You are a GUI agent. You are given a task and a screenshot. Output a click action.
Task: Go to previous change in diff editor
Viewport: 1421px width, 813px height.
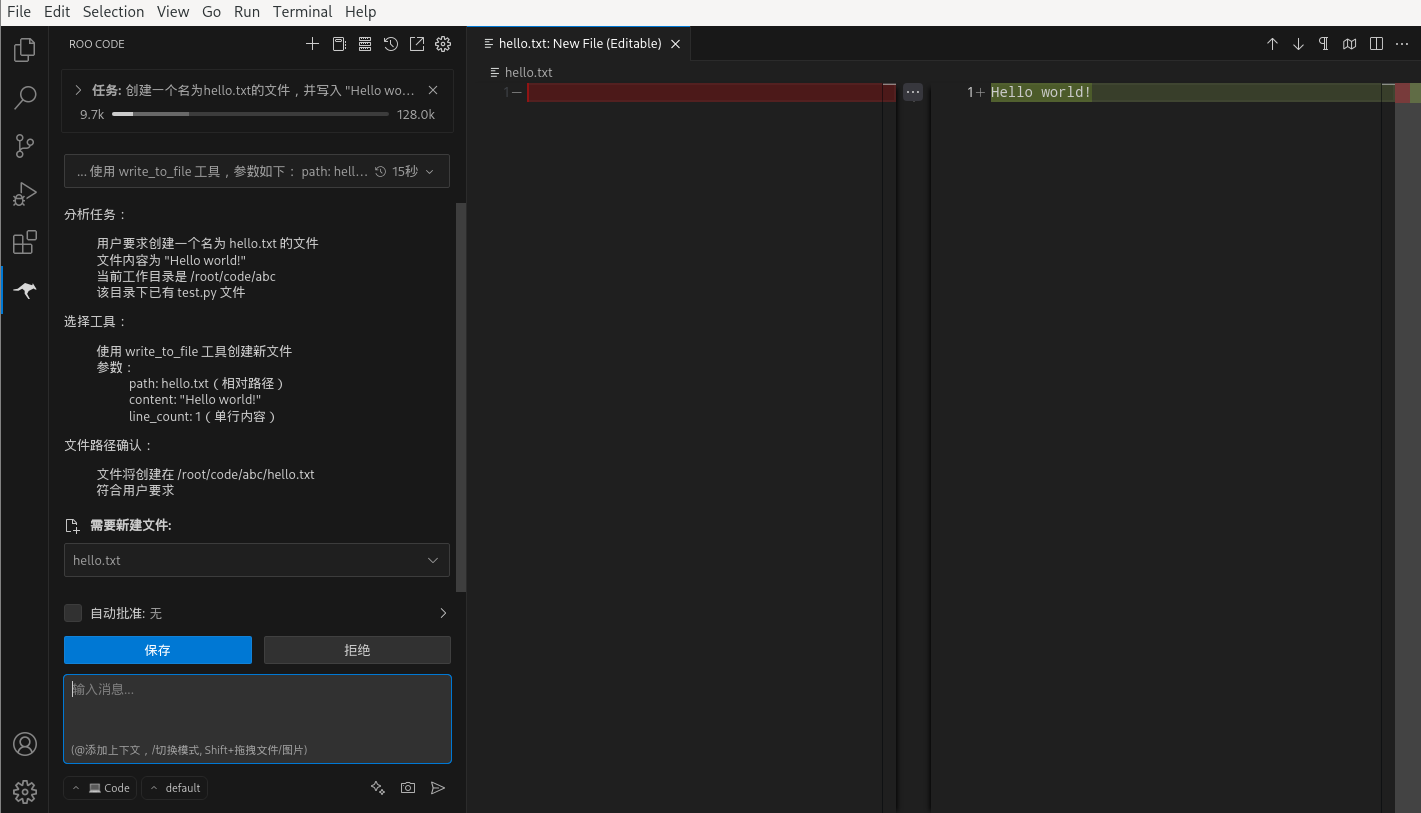pos(1272,44)
